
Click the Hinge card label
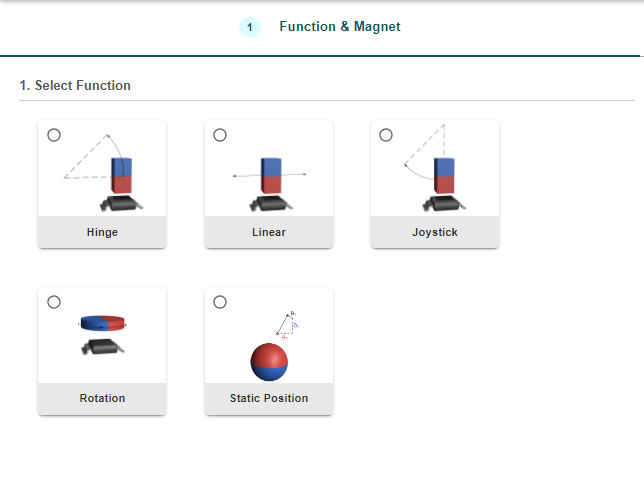coord(102,232)
